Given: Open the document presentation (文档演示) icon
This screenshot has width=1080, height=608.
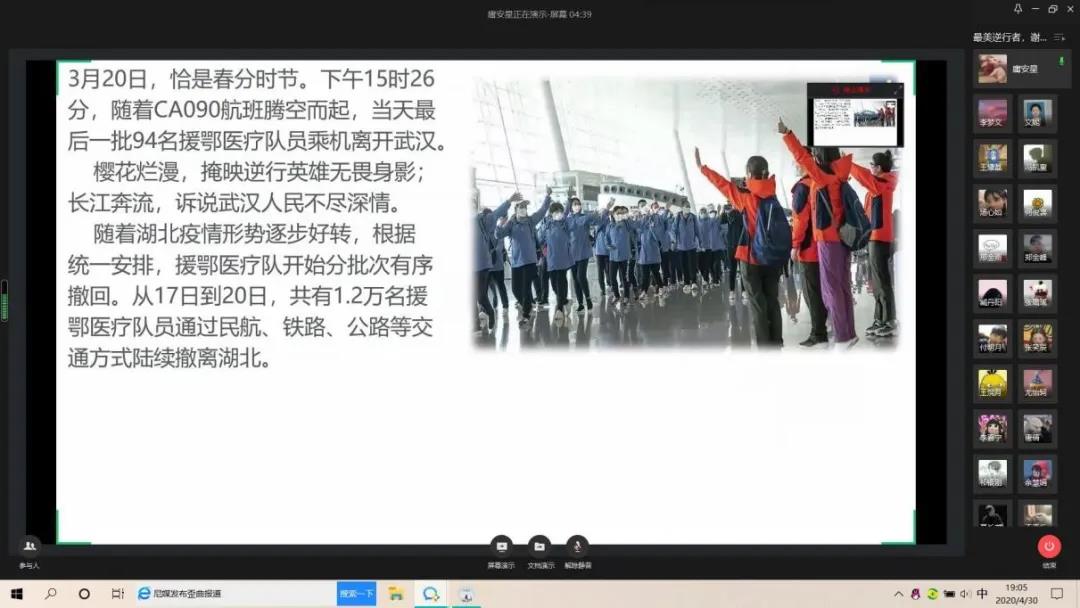Looking at the screenshot, I should point(539,546).
